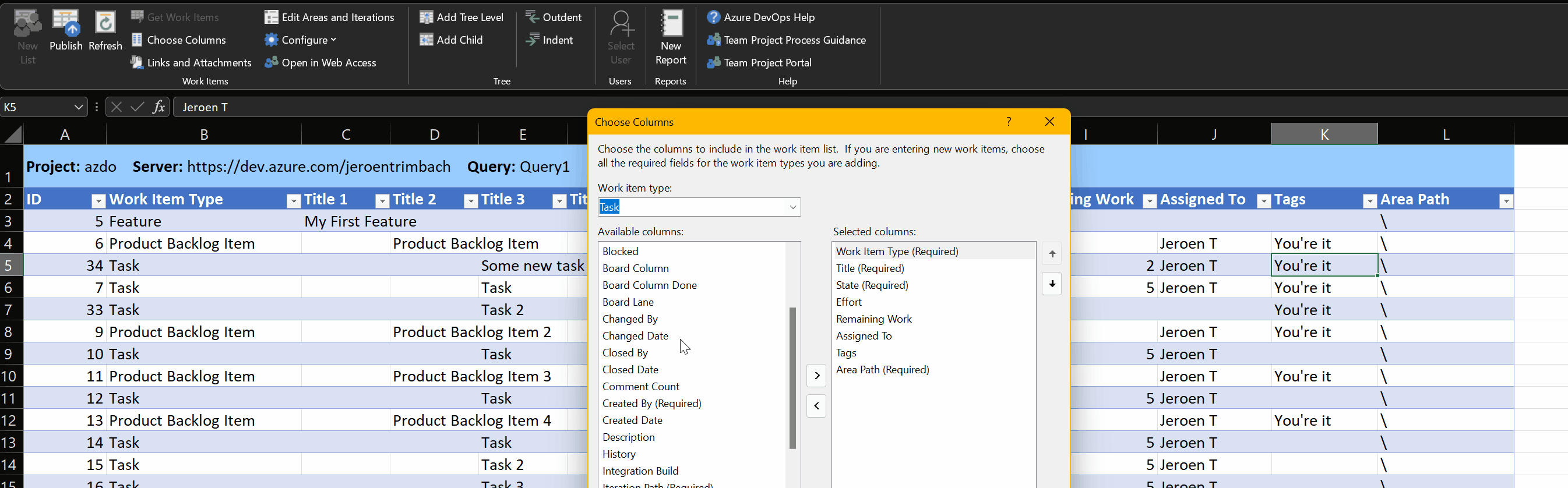Select Area Path (Required) in Selected columns

point(883,369)
